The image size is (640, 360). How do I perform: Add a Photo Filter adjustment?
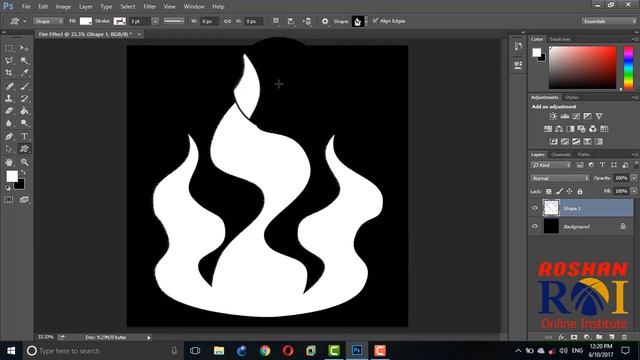[x=582, y=129]
